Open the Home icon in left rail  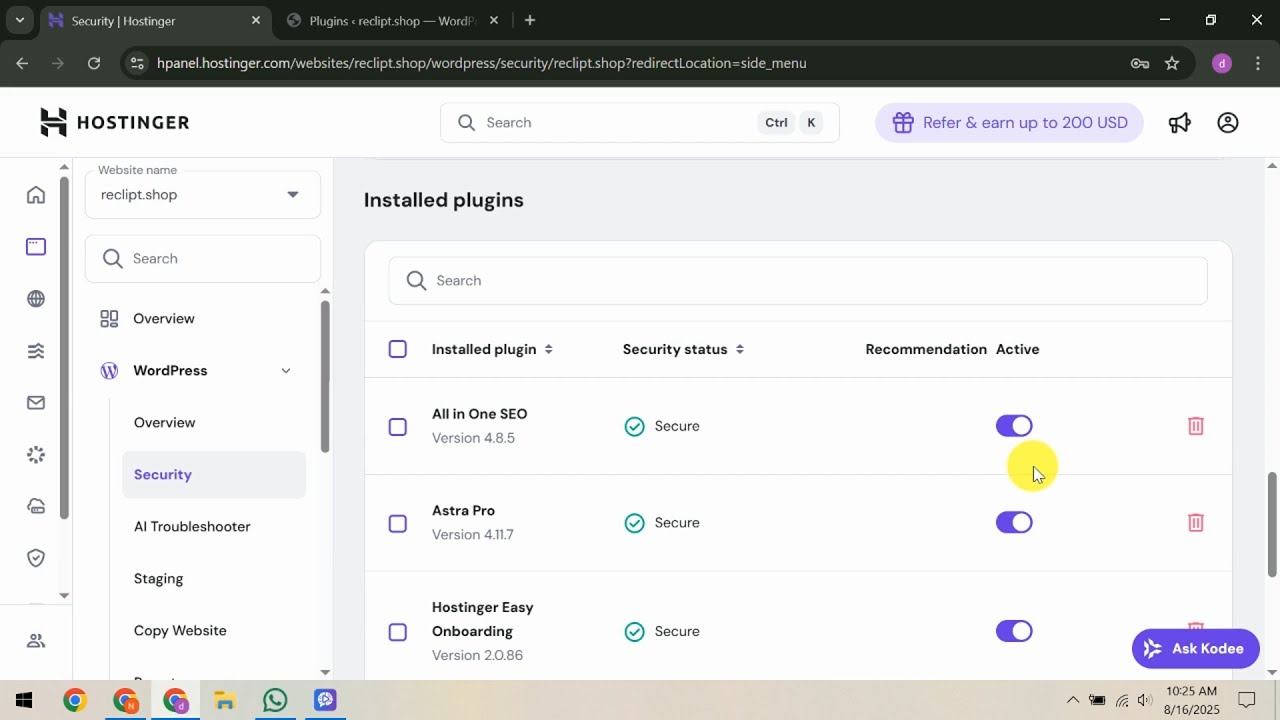[36, 194]
